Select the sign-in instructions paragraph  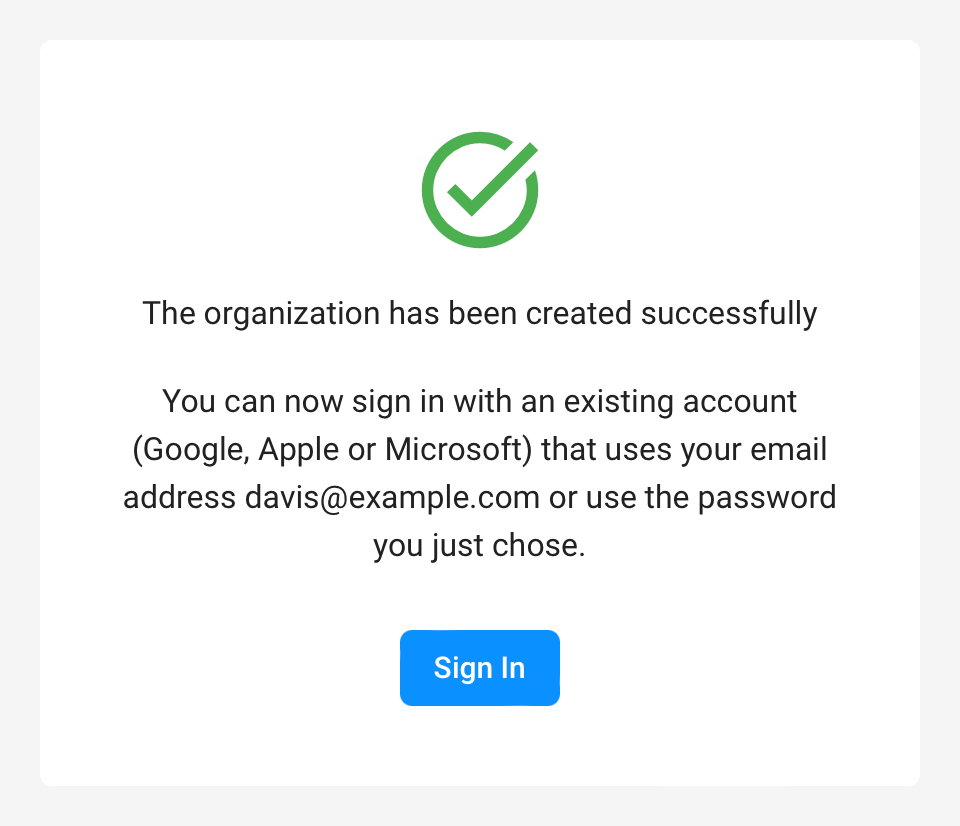pos(479,473)
